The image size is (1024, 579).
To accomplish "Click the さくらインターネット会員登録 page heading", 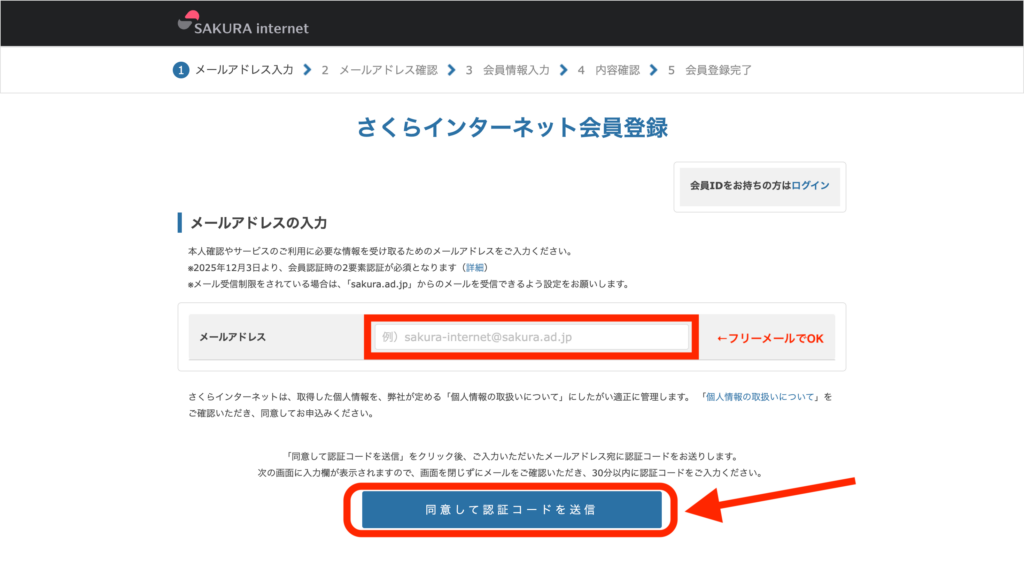I will coord(511,127).
